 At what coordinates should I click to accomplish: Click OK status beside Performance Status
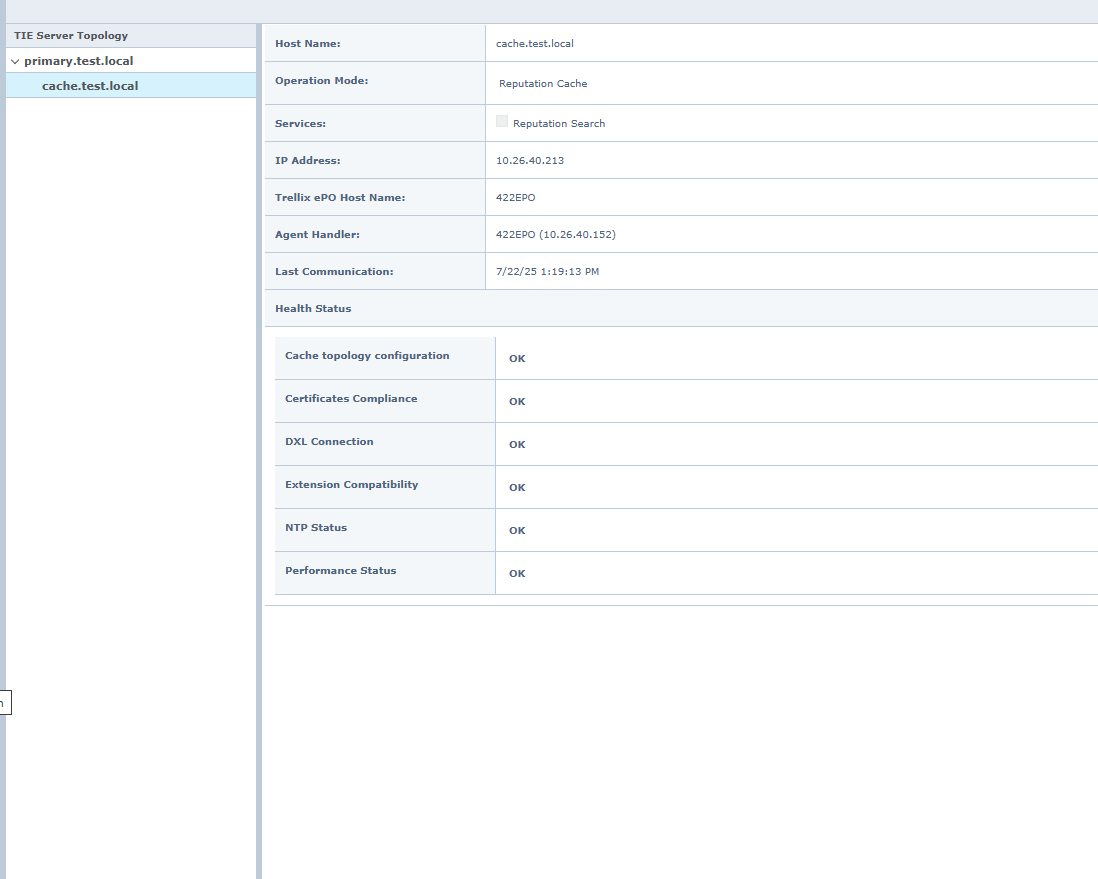[x=517, y=574]
